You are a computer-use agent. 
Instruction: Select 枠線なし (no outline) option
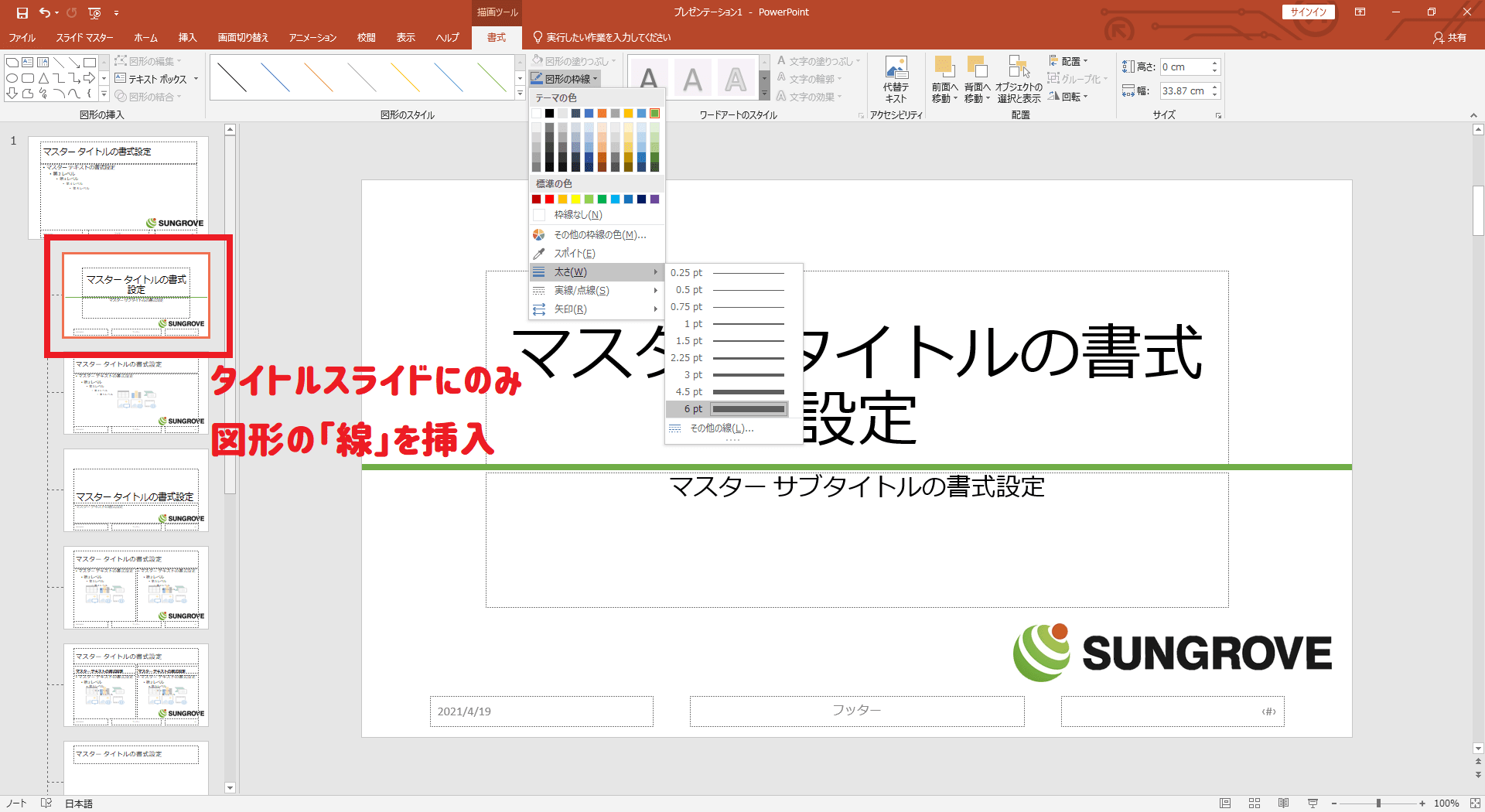[x=577, y=215]
